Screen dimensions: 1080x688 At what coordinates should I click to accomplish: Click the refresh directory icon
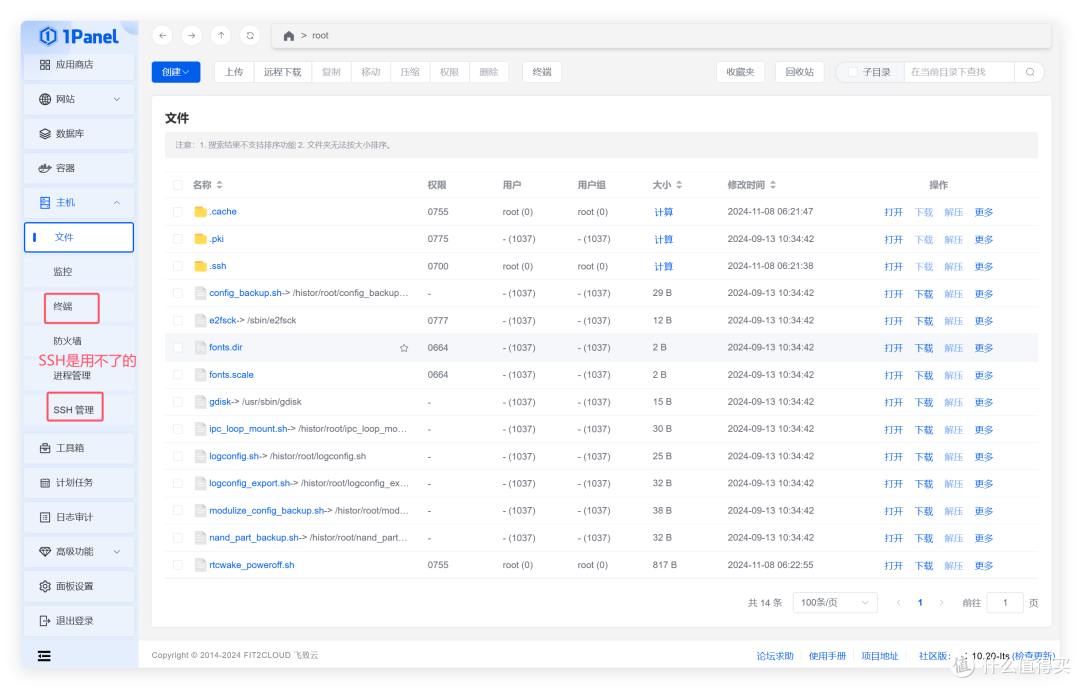(249, 35)
